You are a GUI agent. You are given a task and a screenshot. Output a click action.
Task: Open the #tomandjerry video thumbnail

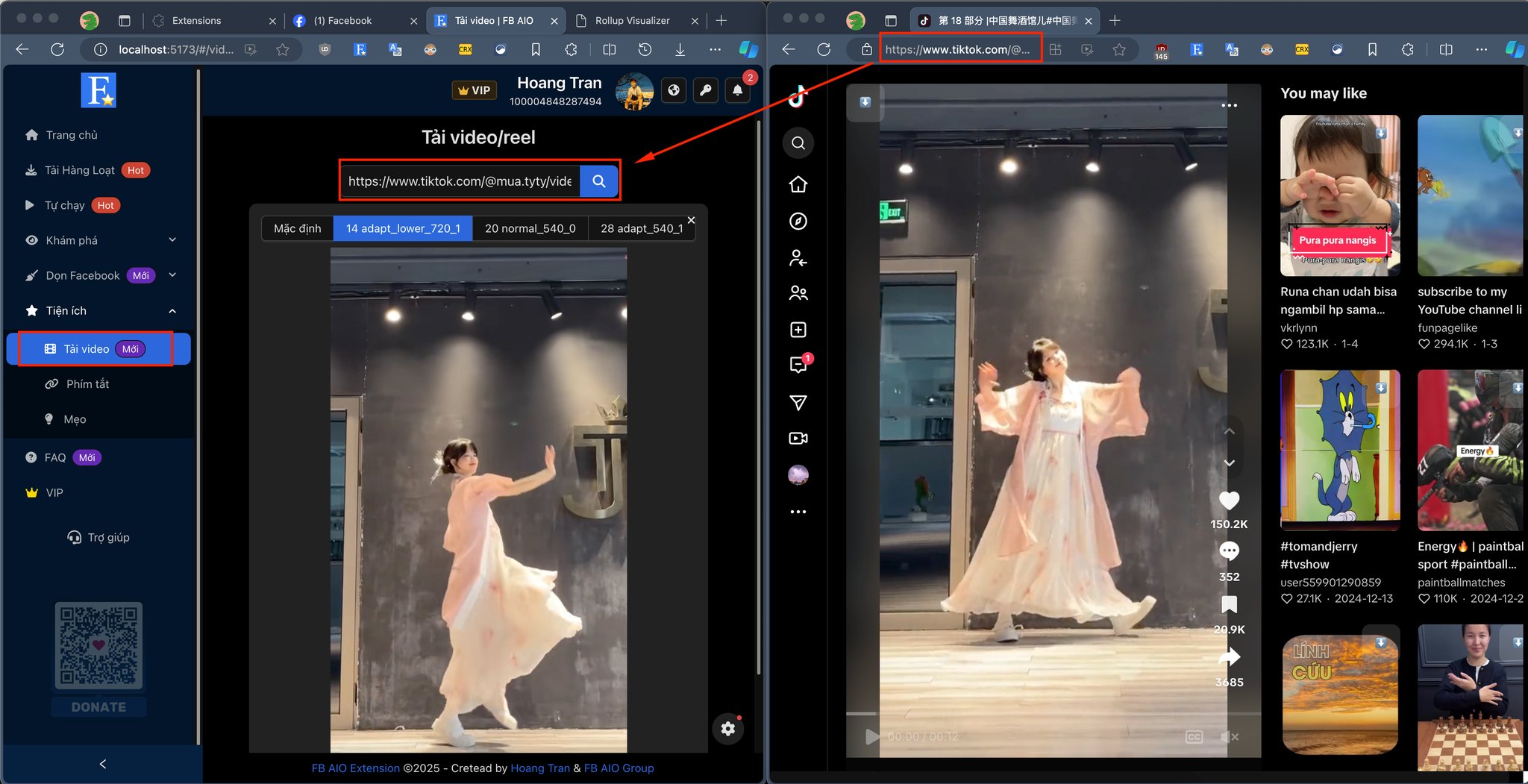click(x=1340, y=451)
